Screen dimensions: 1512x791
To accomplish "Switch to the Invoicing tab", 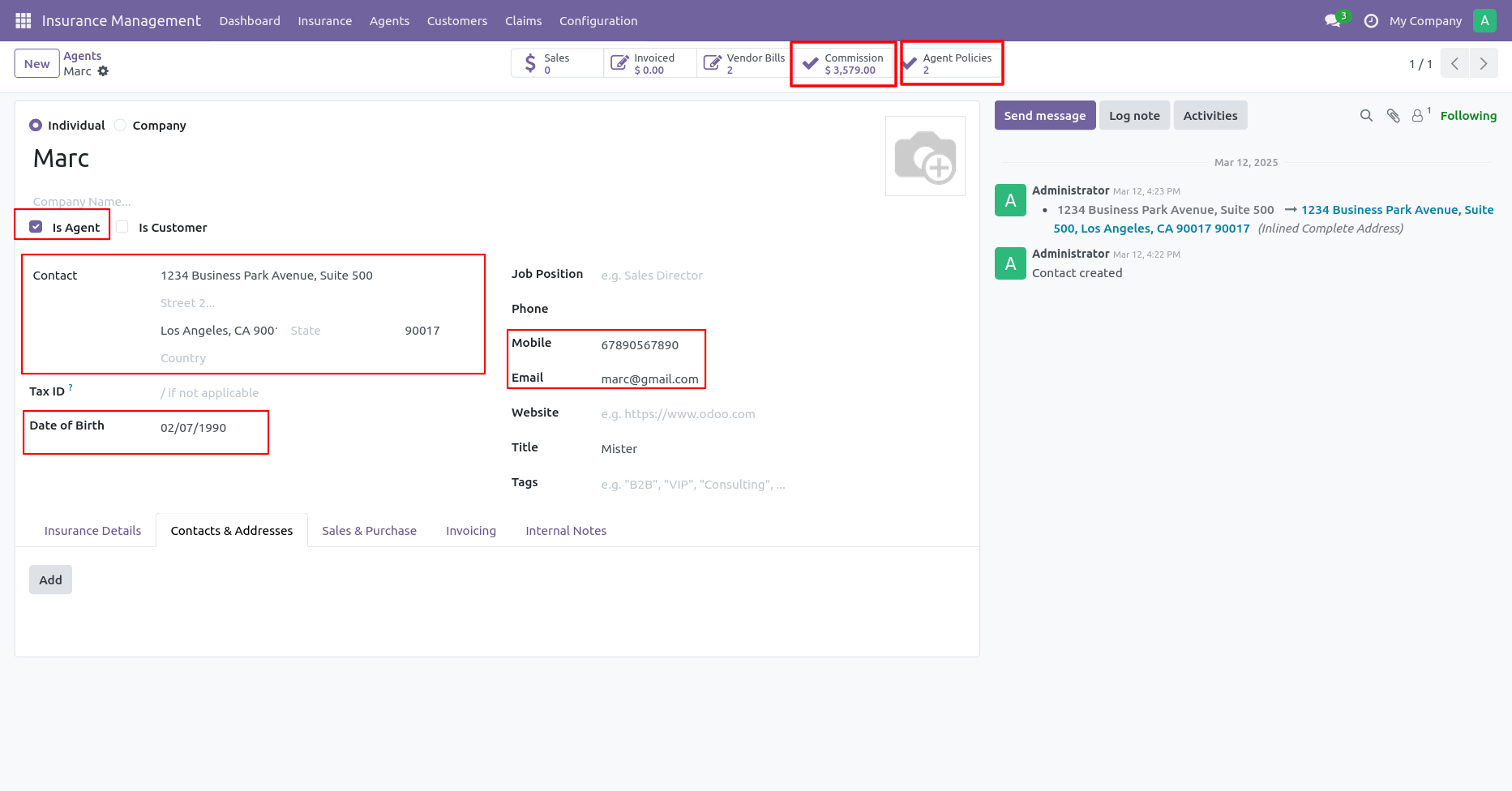I will click(471, 531).
